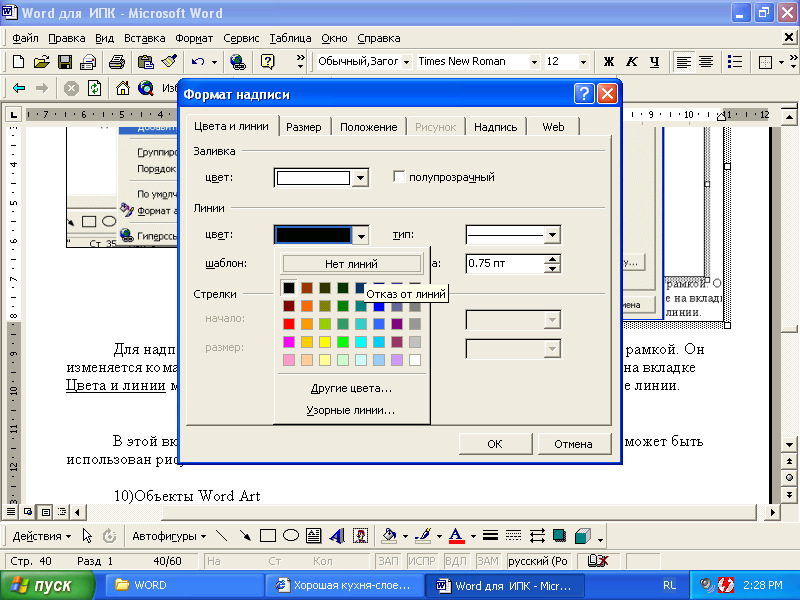The width and height of the screenshot is (800, 600).
Task: Align text to the left
Action: coord(683,62)
